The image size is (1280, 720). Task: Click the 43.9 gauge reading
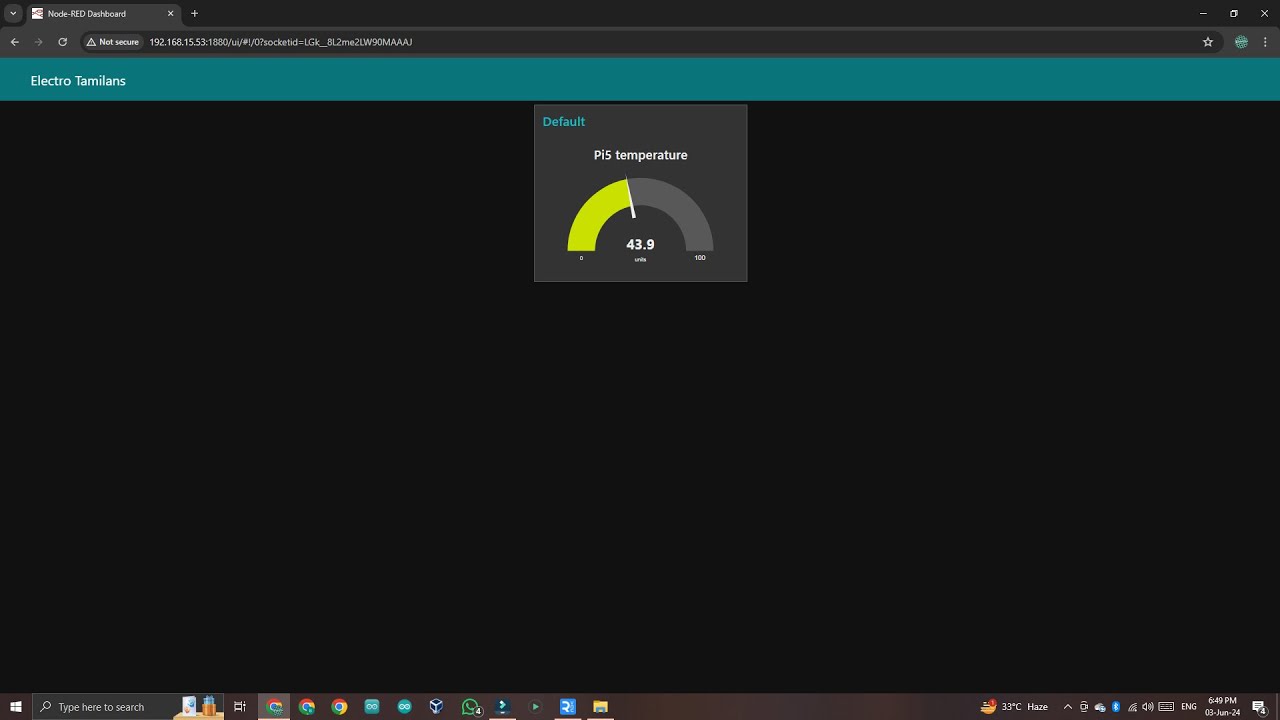point(640,244)
